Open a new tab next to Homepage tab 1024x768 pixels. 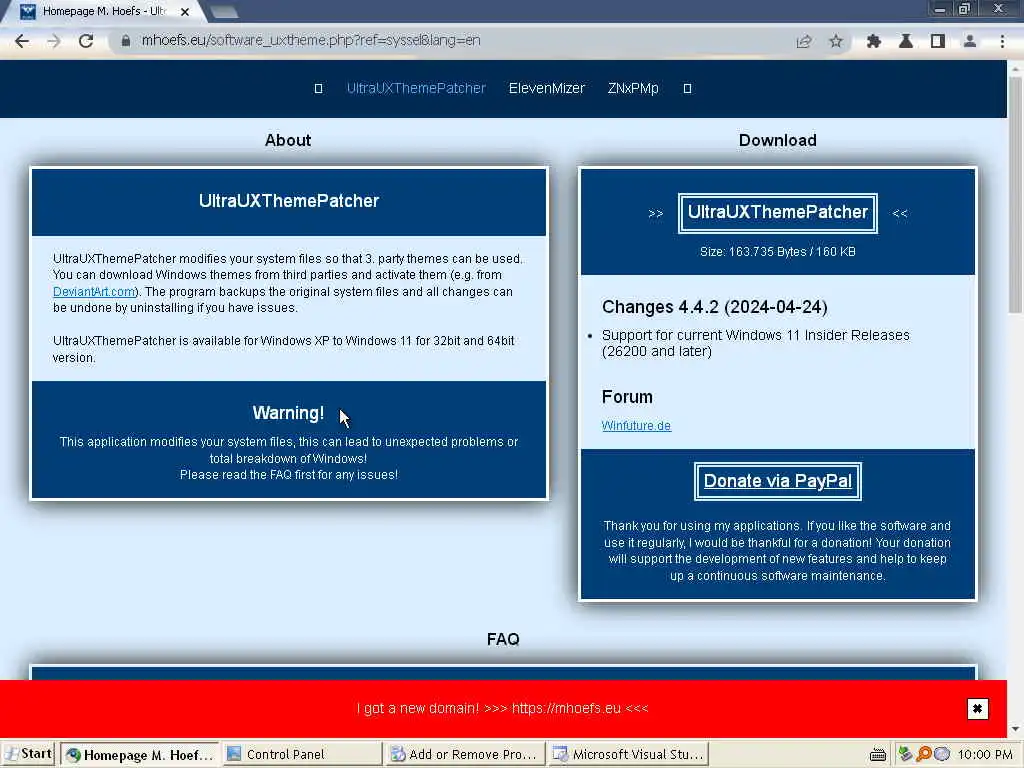(224, 12)
